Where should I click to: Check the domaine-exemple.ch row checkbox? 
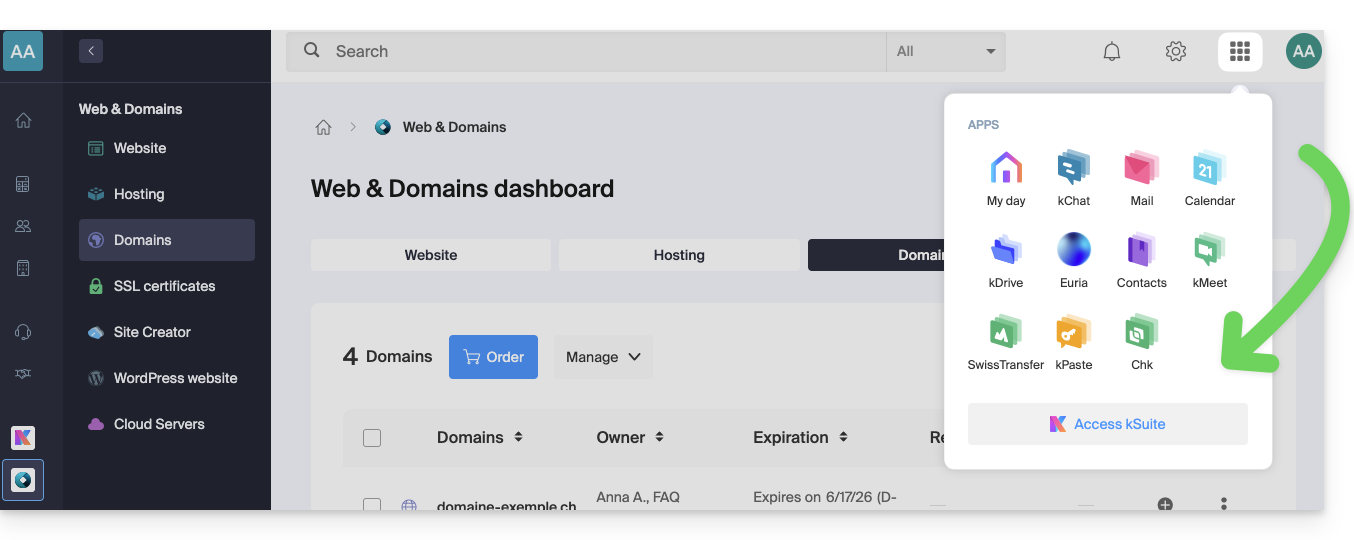click(372, 505)
